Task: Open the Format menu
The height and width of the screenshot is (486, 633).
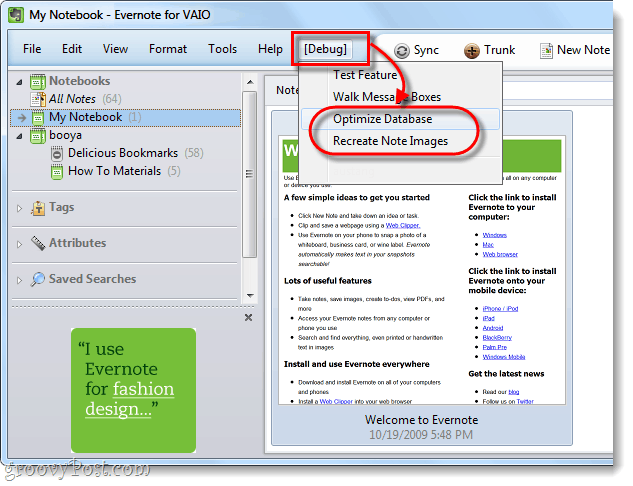Action: point(168,49)
